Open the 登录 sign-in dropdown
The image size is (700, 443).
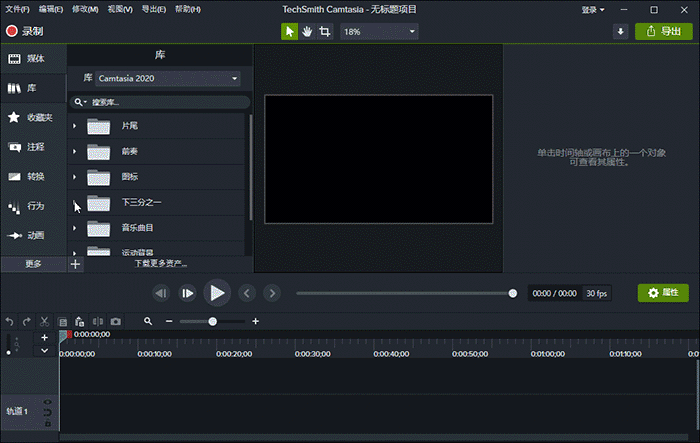point(593,10)
